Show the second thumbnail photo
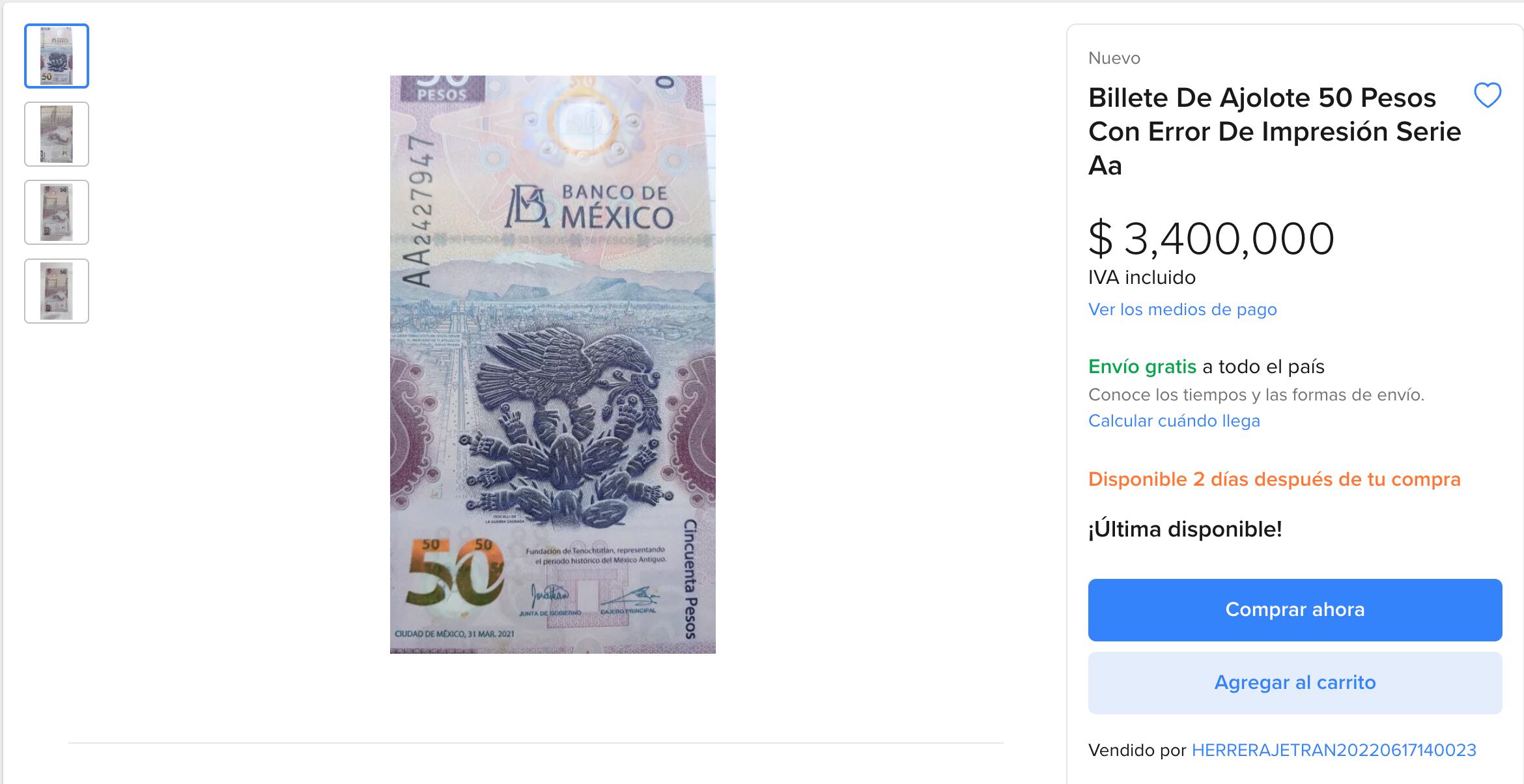Screen dimensions: 1524x784 coord(57,134)
